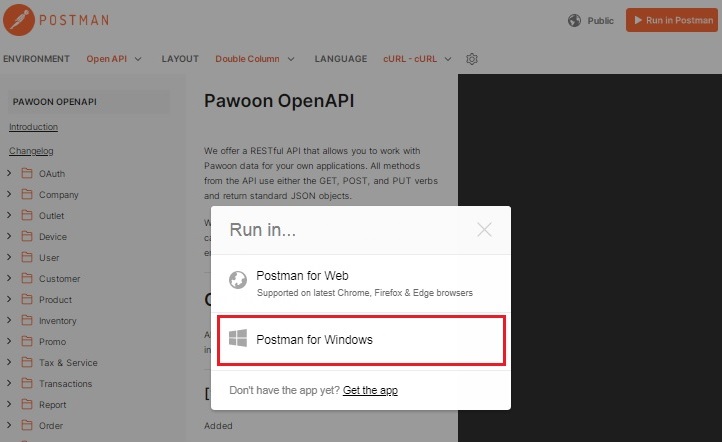Image resolution: width=722 pixels, height=442 pixels.
Task: Open the OAuth tree item label
Action: click(52, 174)
